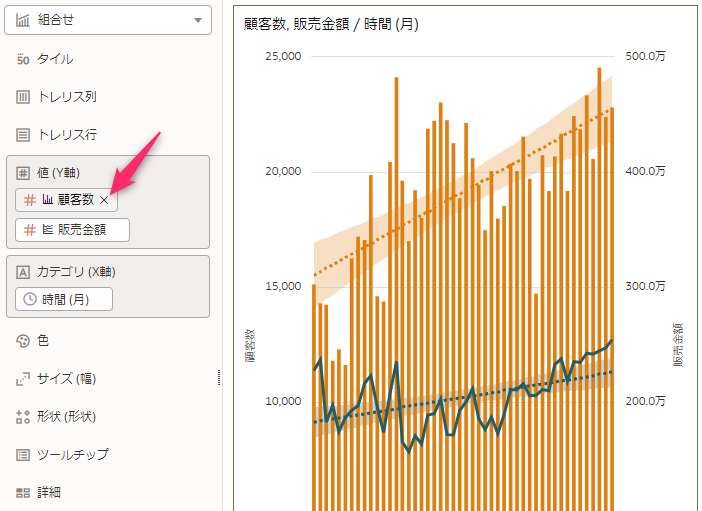
Task: Click the 500.0万 right axis label
Action: click(x=645, y=56)
